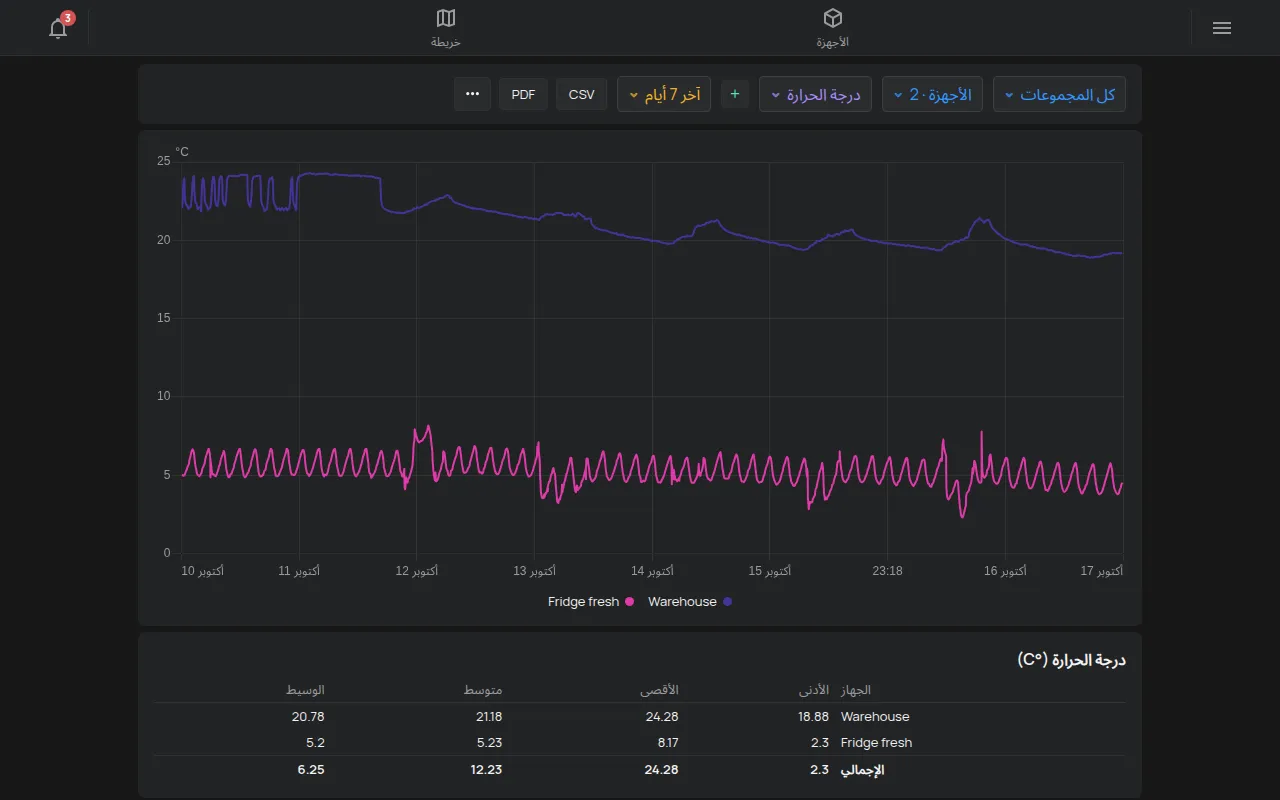Open the last 7 days range dropdown
This screenshot has height=800, width=1280.
(664, 94)
